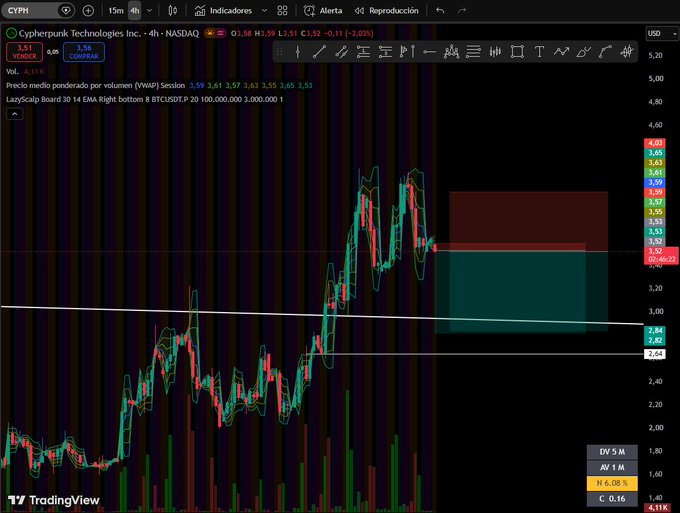680x513 pixels.
Task: Click the orange sun pre-market badge
Action: (210, 33)
